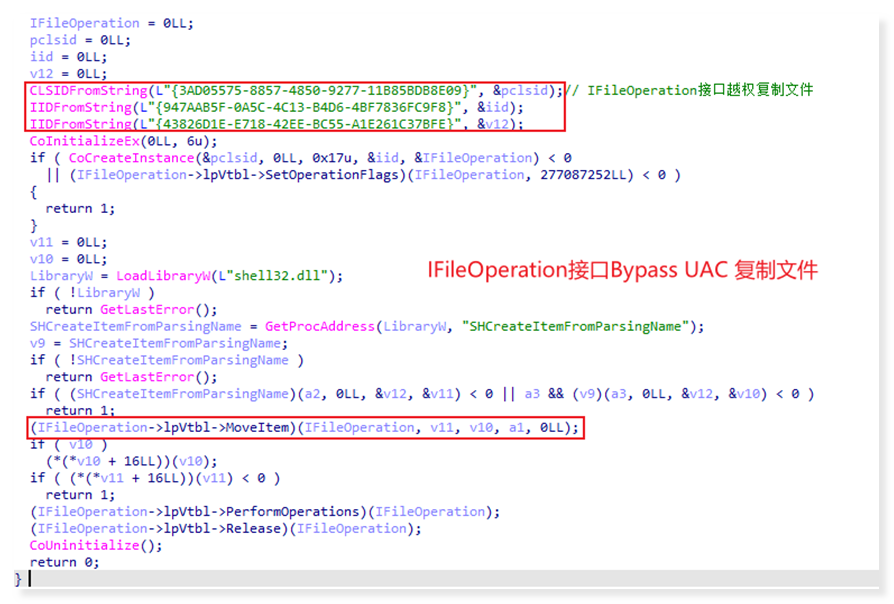Click the CLSIDFromString function call

pyautogui.click(x=296, y=91)
